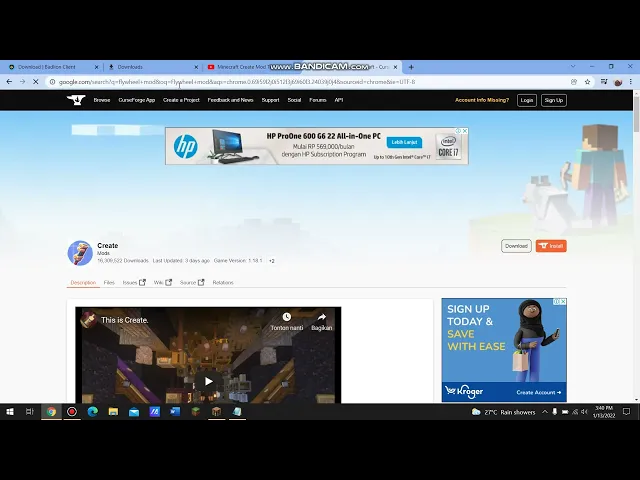Click the orange Install button

(551, 246)
